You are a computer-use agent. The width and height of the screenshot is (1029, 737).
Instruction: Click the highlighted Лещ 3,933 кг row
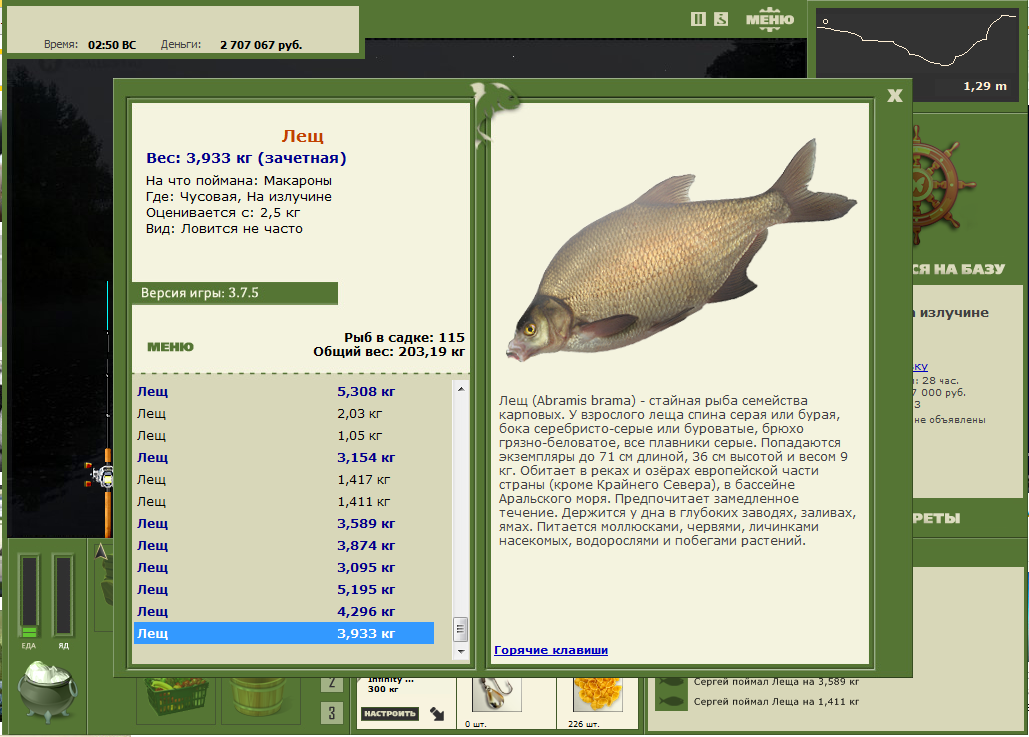tap(284, 633)
